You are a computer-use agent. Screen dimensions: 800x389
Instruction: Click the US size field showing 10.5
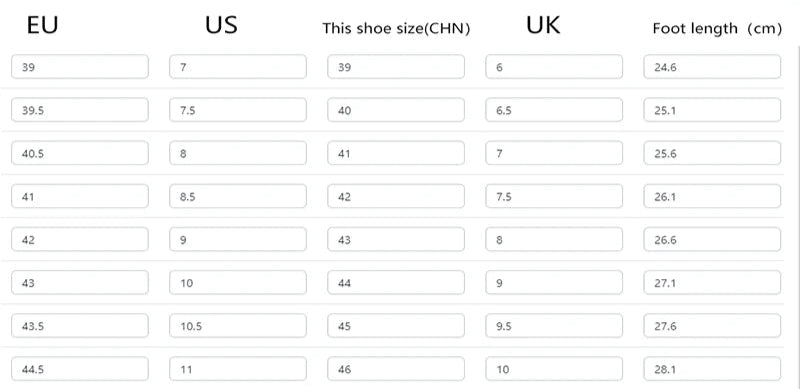[x=238, y=326]
